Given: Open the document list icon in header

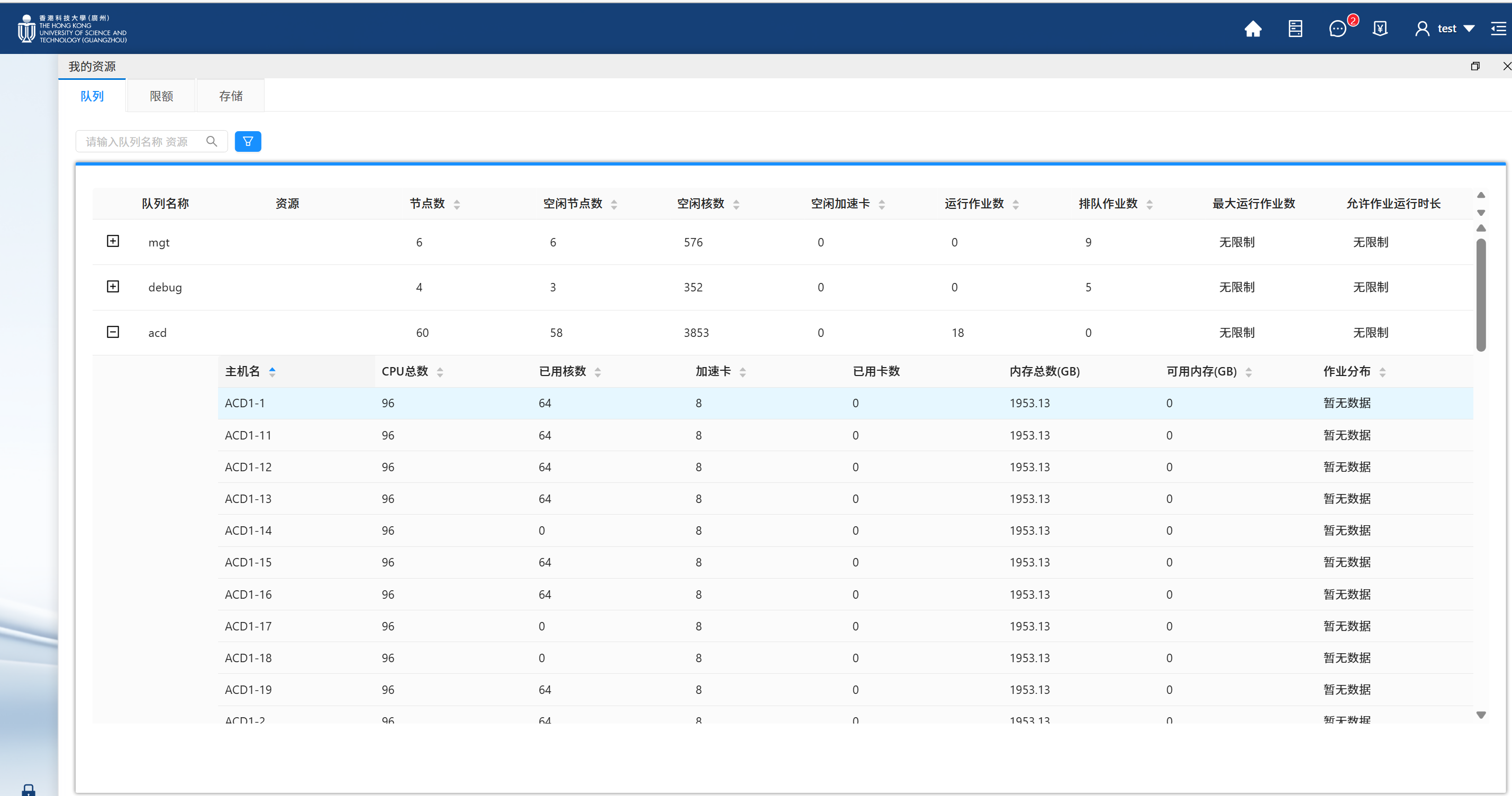Looking at the screenshot, I should (x=1296, y=29).
